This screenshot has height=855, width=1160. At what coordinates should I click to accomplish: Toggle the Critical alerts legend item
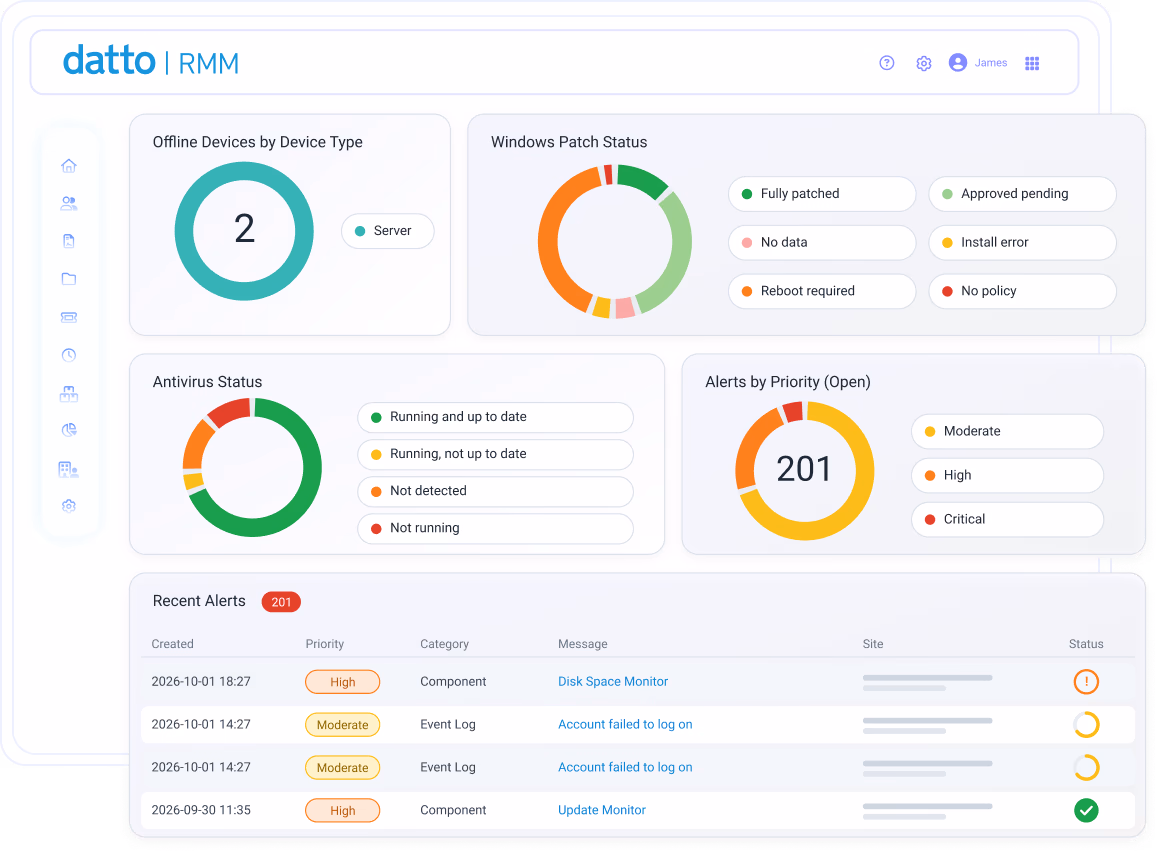coord(1008,519)
